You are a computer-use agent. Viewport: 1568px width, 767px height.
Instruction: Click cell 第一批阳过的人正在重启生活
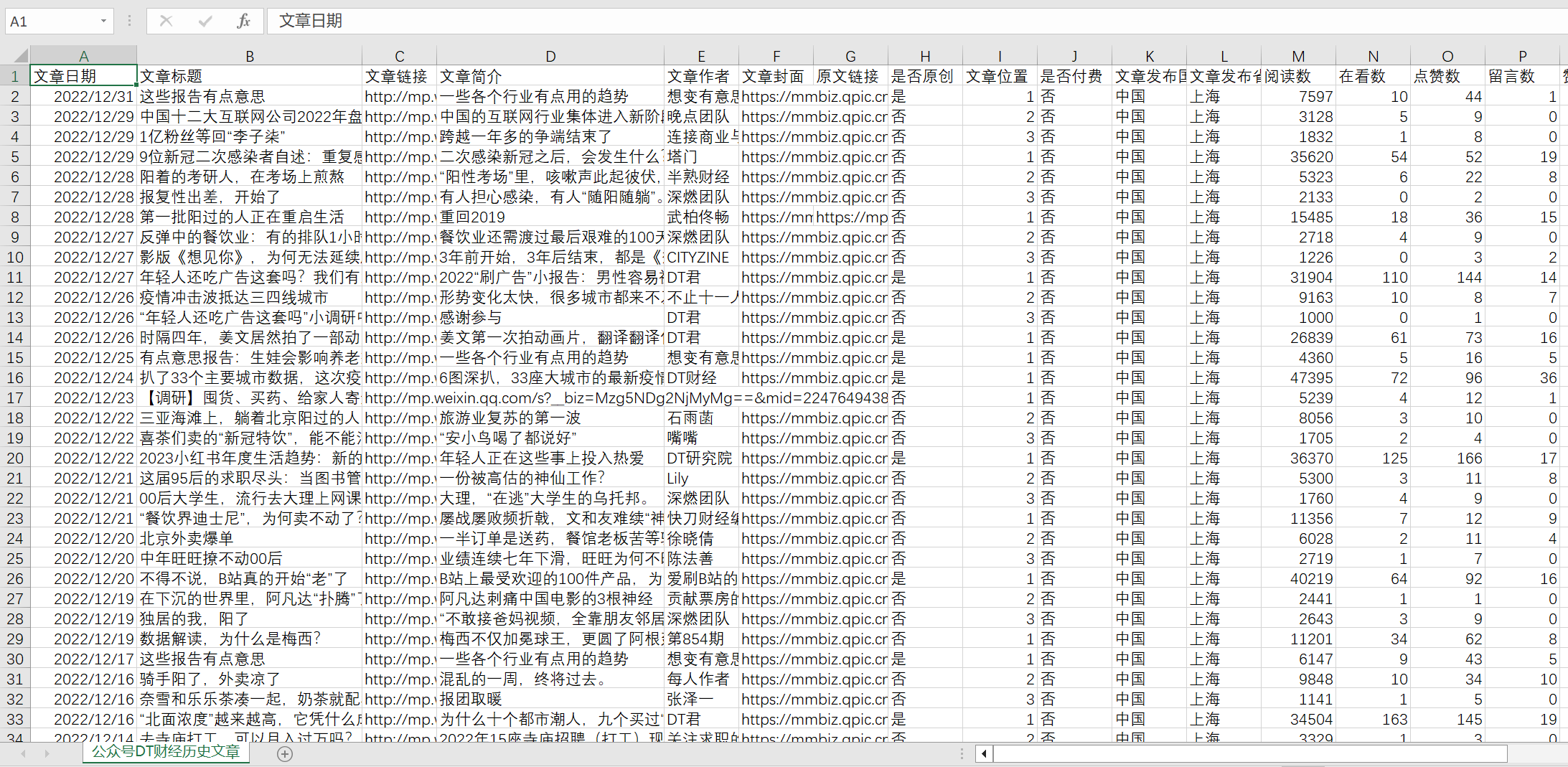point(249,217)
